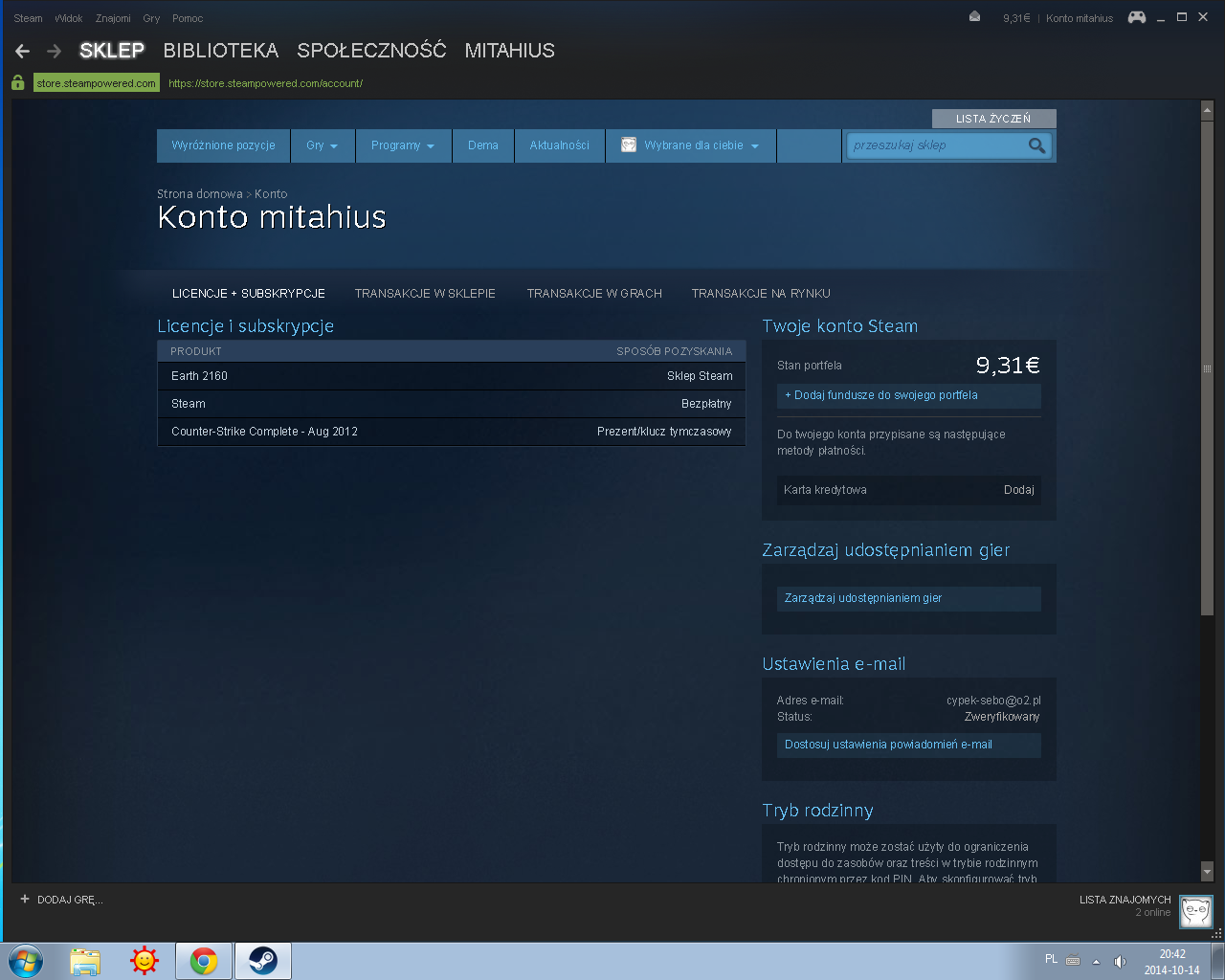Viewport: 1225px width, 980px height.
Task: Launch Big Picture mode via controller icon
Action: [1137, 17]
